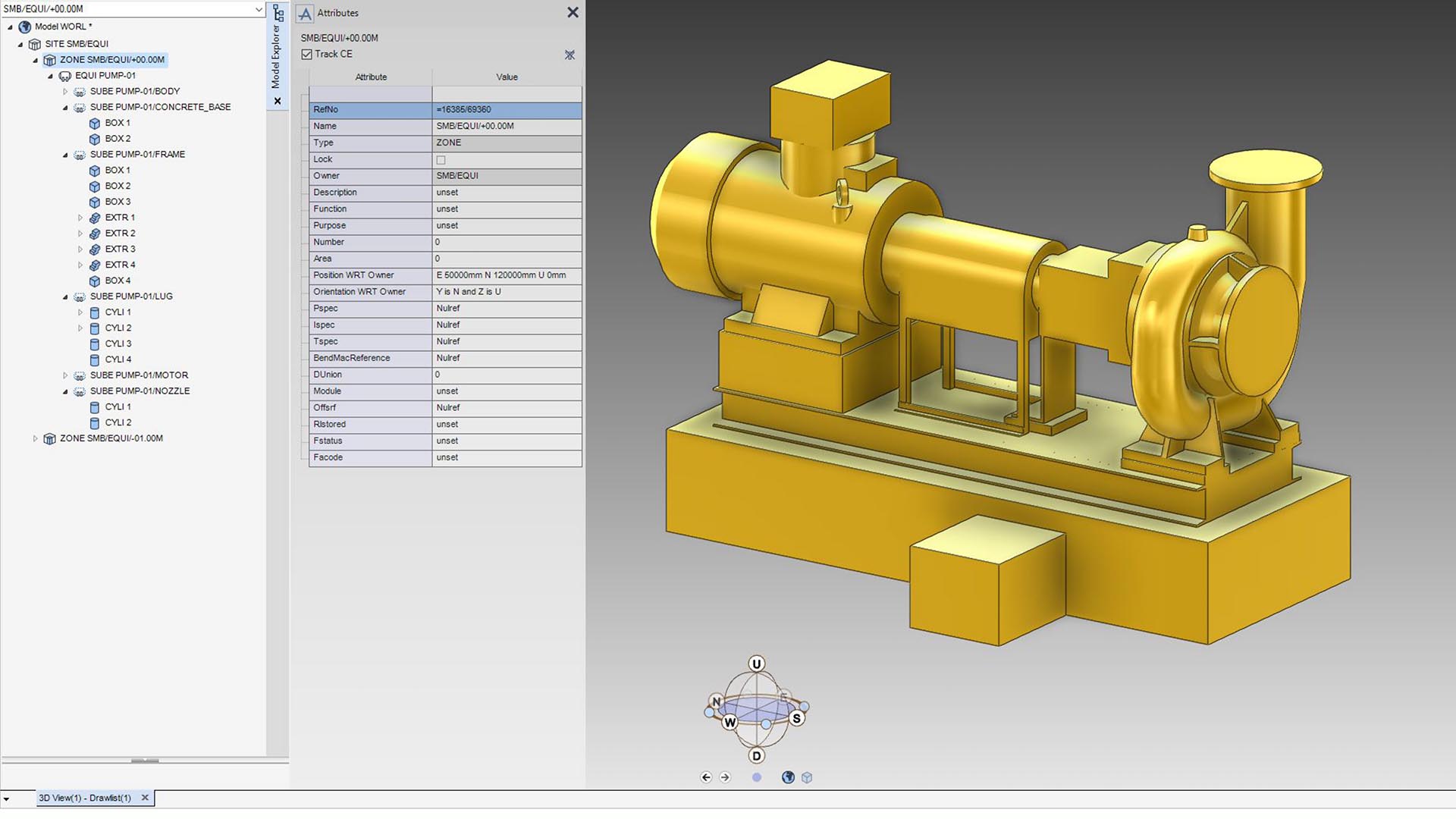Select the globe icon below the navigation compass

pos(788,777)
